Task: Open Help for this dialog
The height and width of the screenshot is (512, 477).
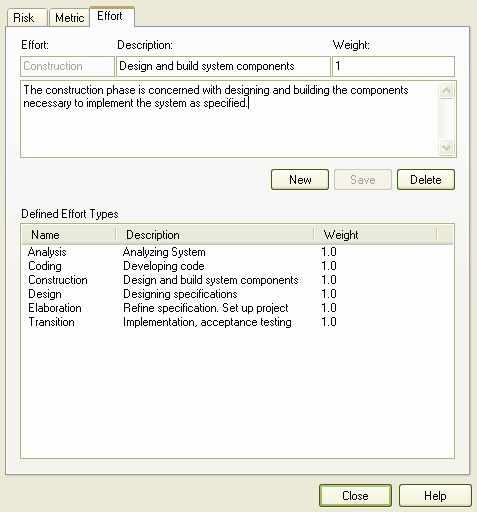Action: 435,495
